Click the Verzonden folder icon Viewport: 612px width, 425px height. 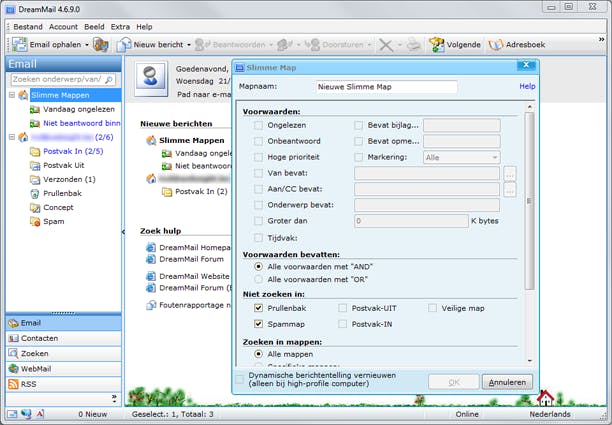coord(35,180)
